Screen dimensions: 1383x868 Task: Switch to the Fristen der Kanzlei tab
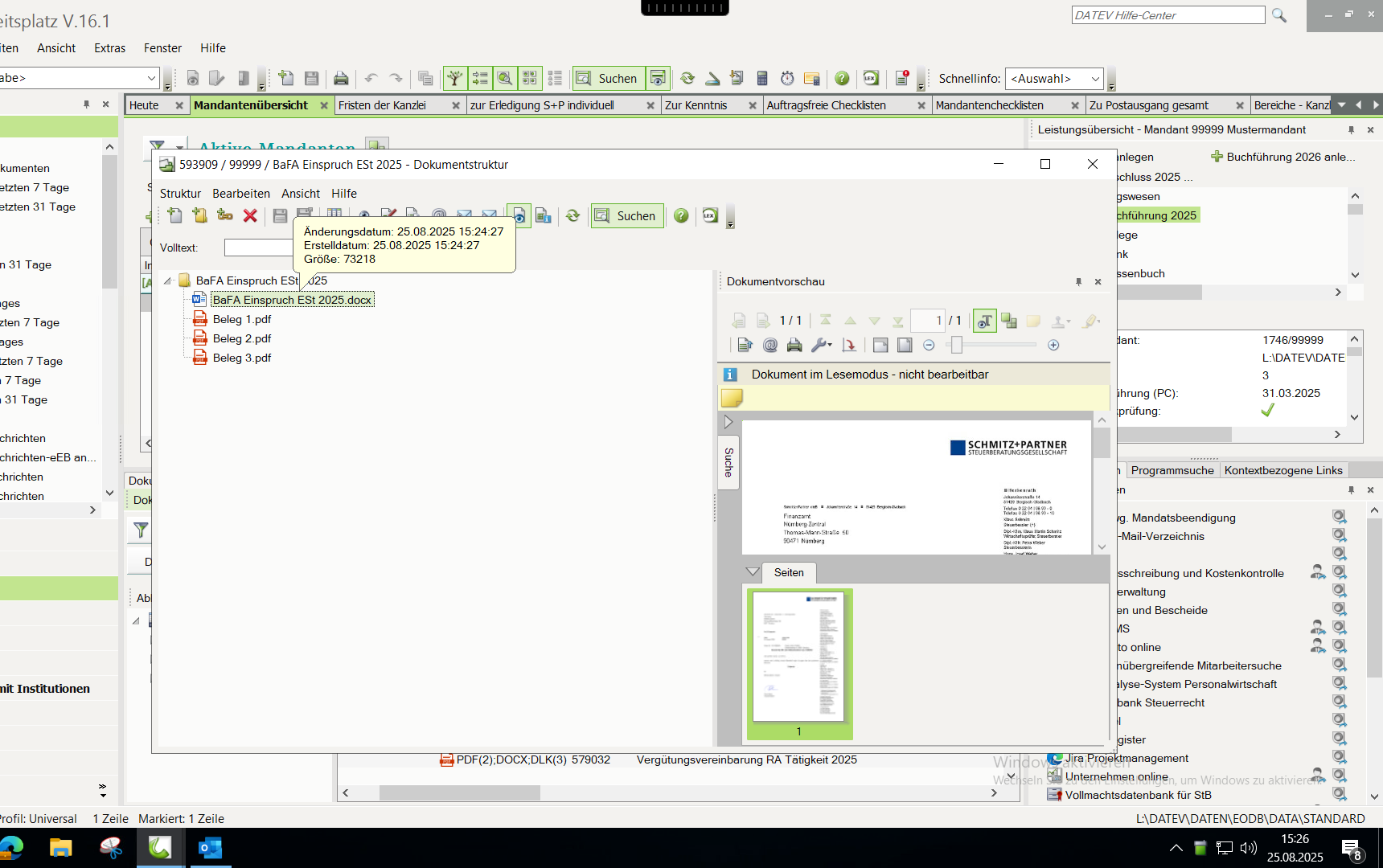382,105
